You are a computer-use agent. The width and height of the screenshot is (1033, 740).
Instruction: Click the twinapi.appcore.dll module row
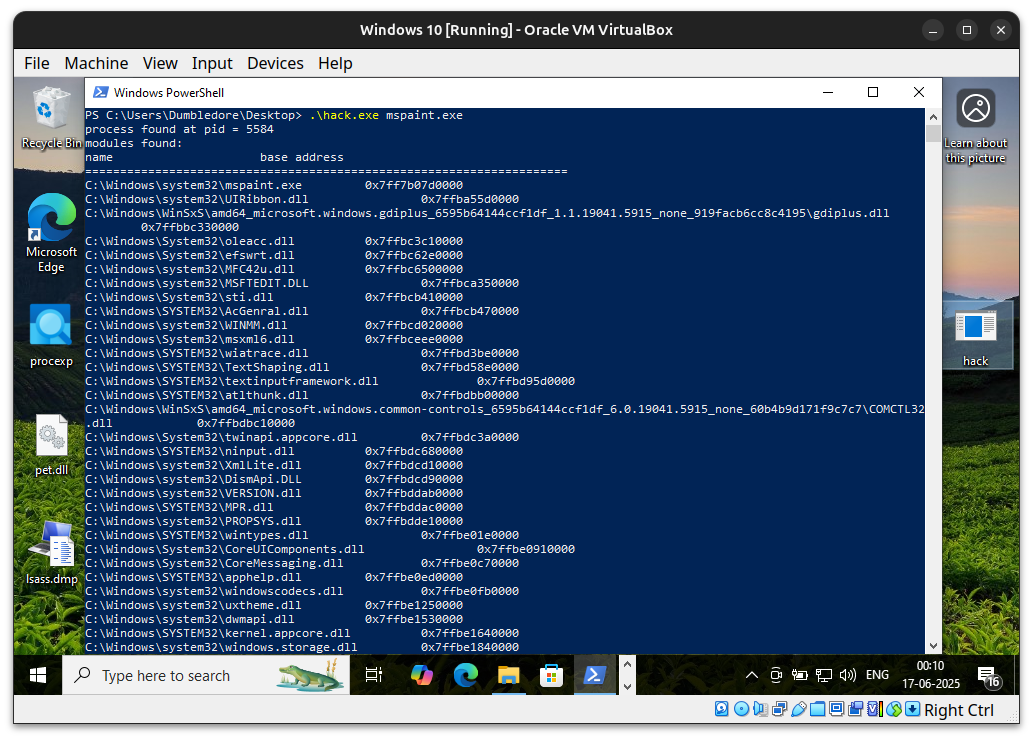coord(302,437)
